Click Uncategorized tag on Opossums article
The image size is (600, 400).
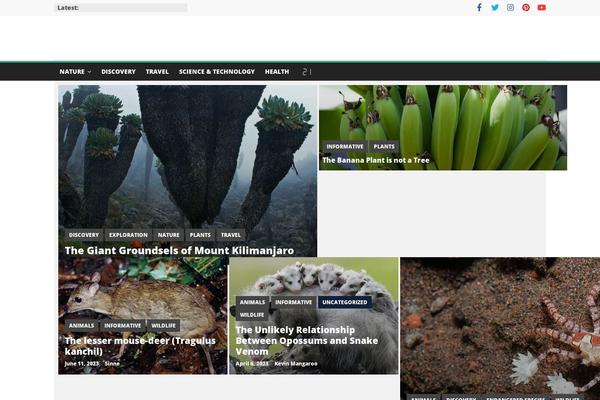coord(345,302)
